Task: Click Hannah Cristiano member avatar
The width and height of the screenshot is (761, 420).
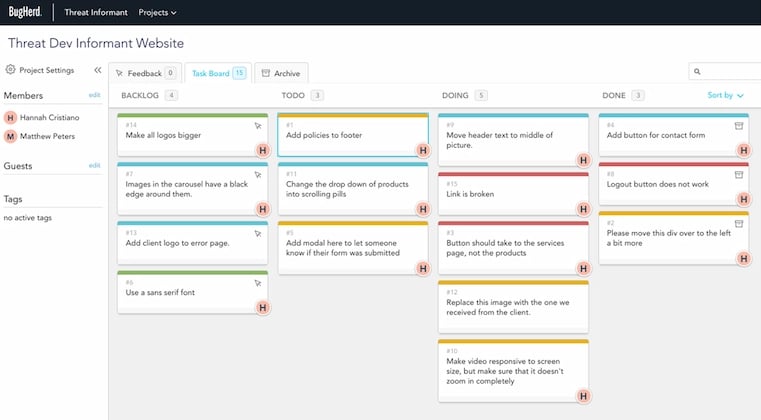Action: [11, 117]
